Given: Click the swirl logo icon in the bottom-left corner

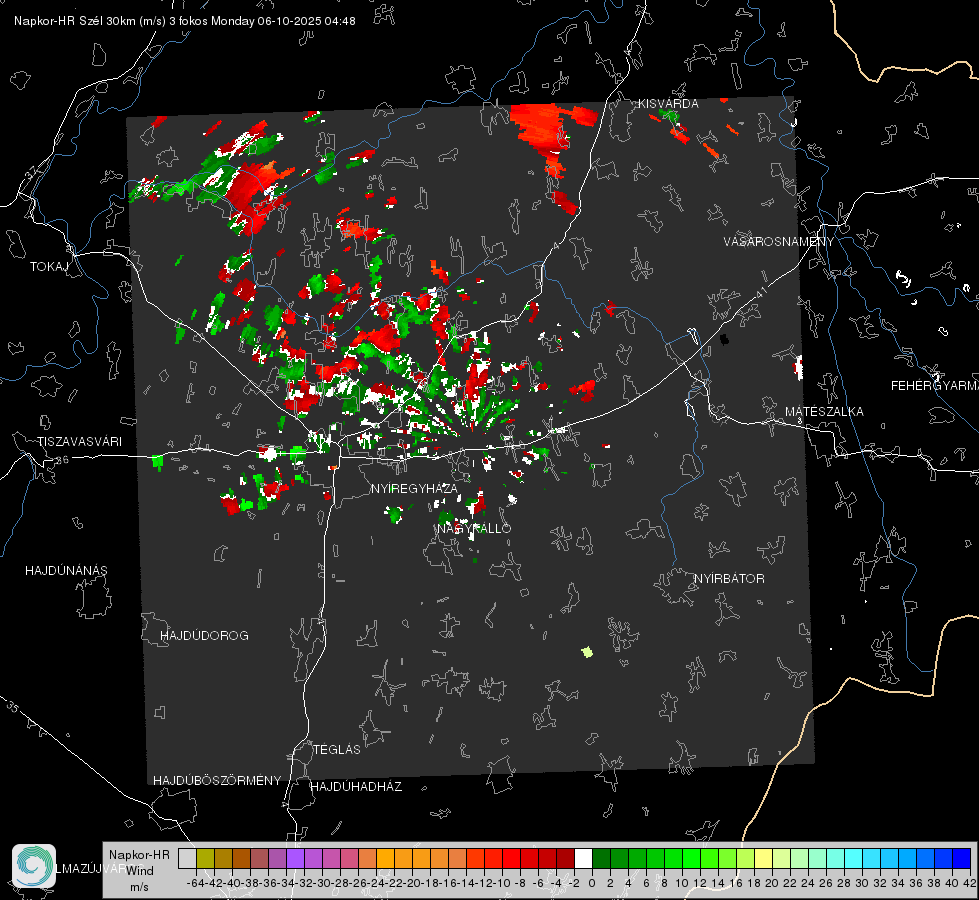Looking at the screenshot, I should [34, 866].
